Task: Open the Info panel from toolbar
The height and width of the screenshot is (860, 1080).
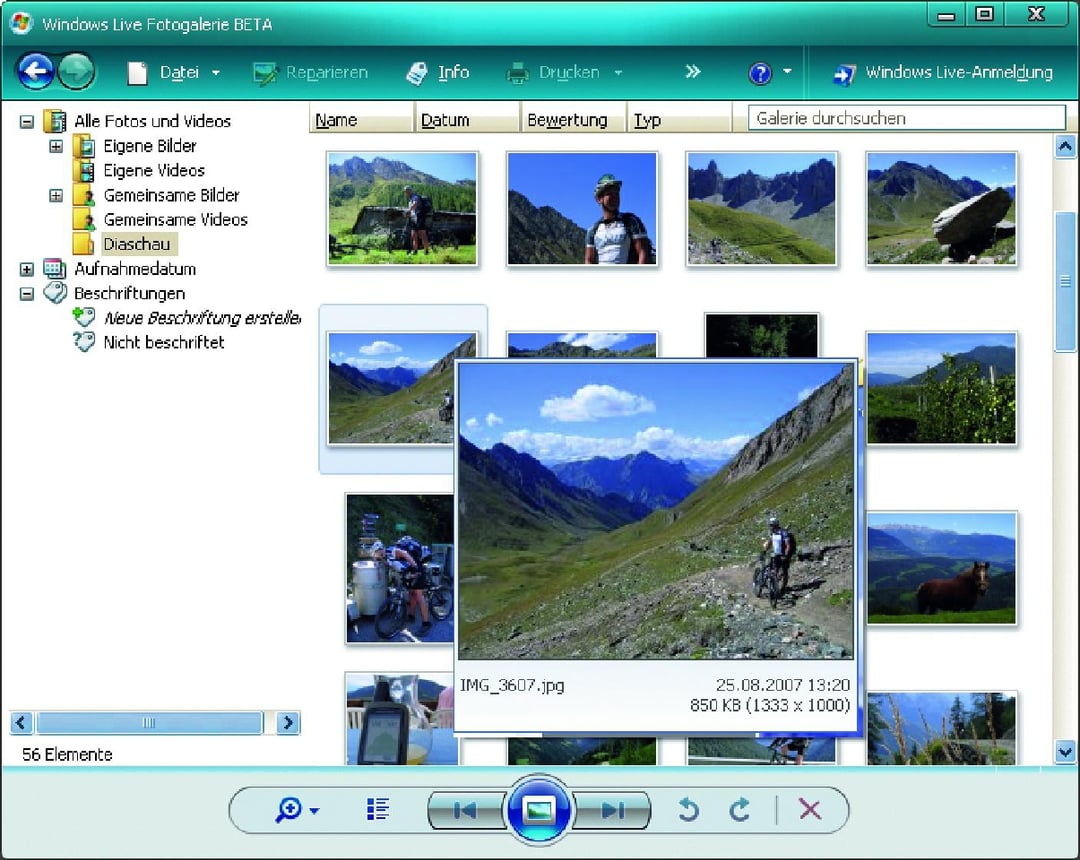Action: [438, 73]
